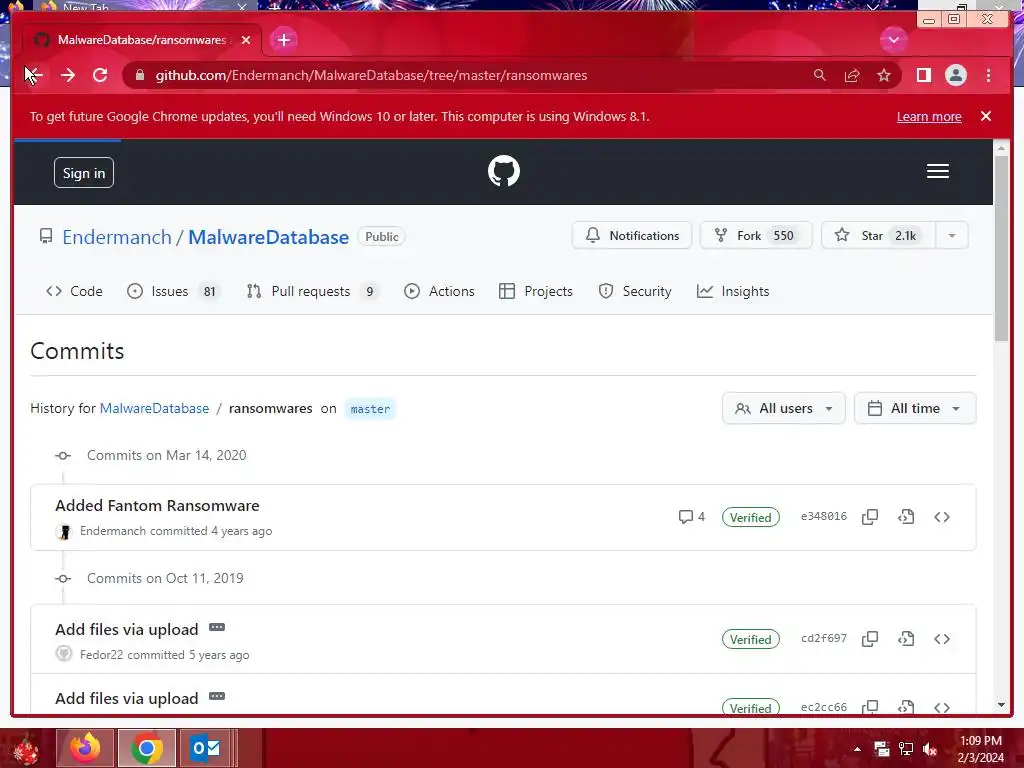Viewport: 1024px width, 768px height.
Task: Go forward with the browser forward arrow
Action: coord(68,75)
